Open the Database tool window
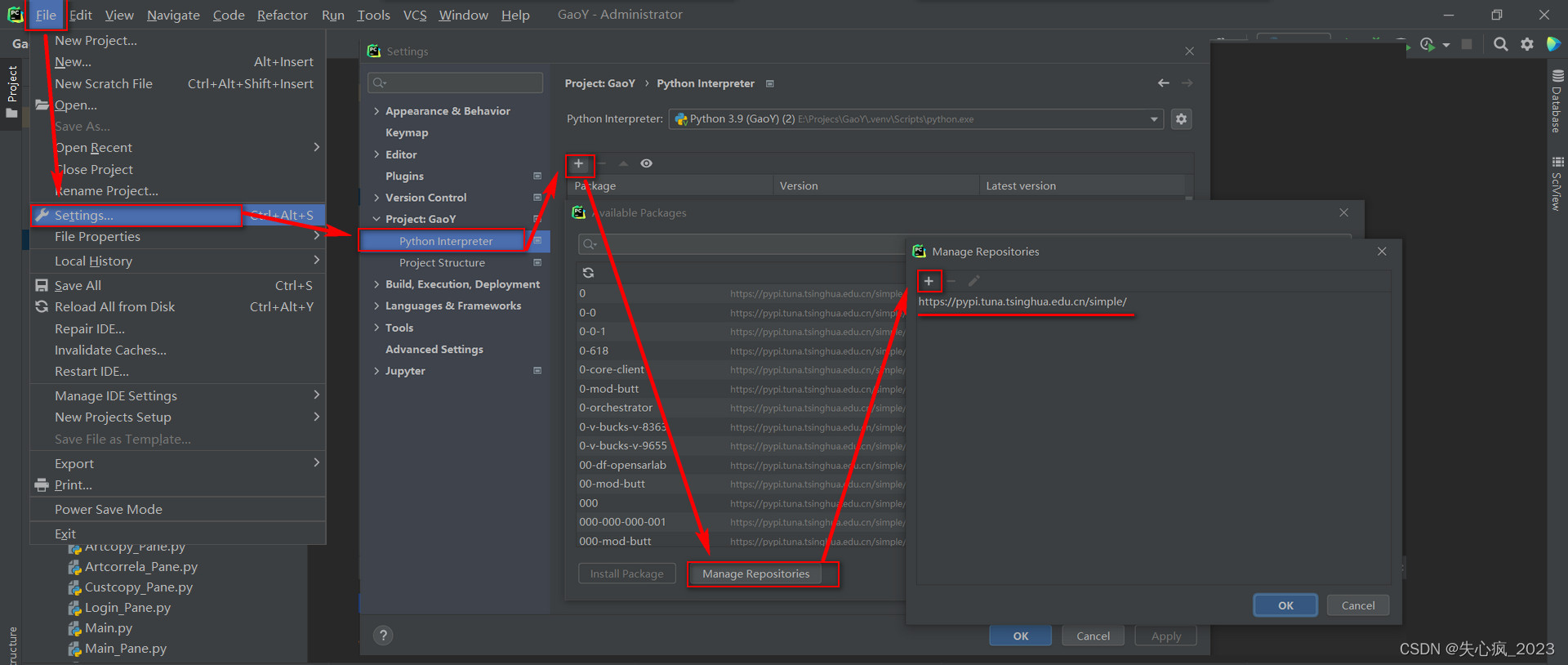 click(x=1557, y=101)
